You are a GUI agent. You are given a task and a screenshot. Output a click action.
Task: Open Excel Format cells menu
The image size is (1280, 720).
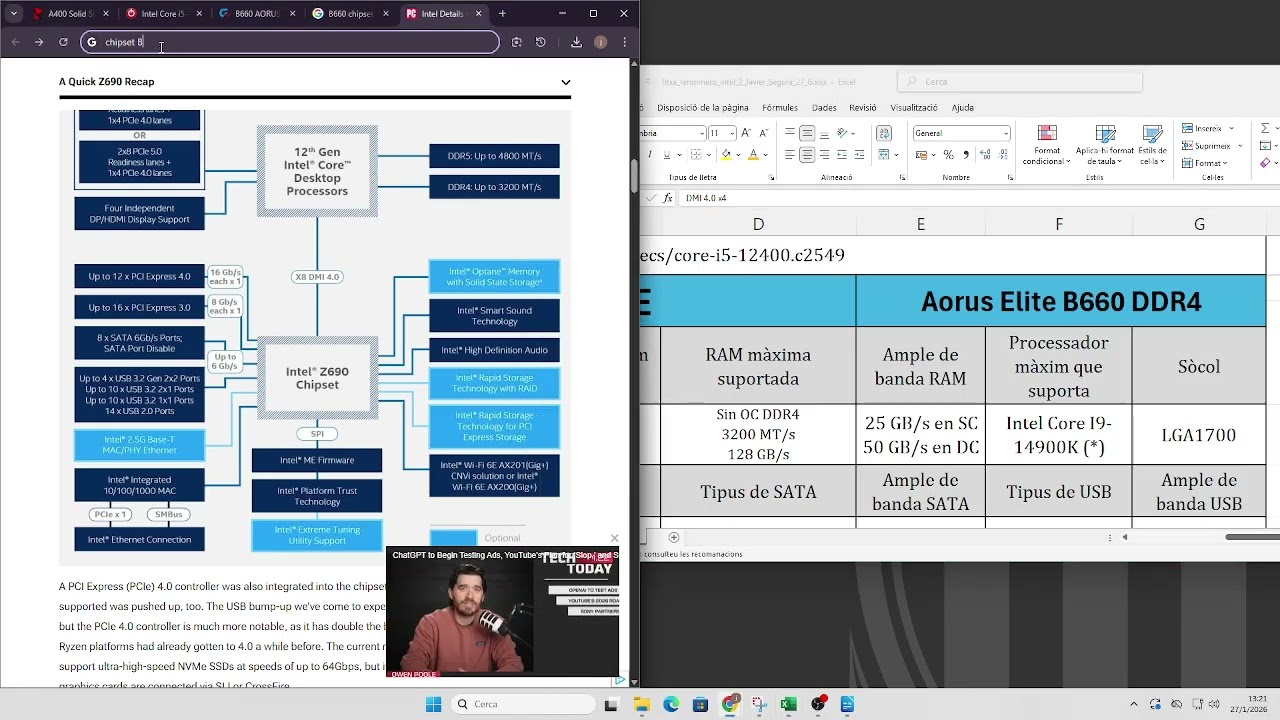pos(1206,163)
